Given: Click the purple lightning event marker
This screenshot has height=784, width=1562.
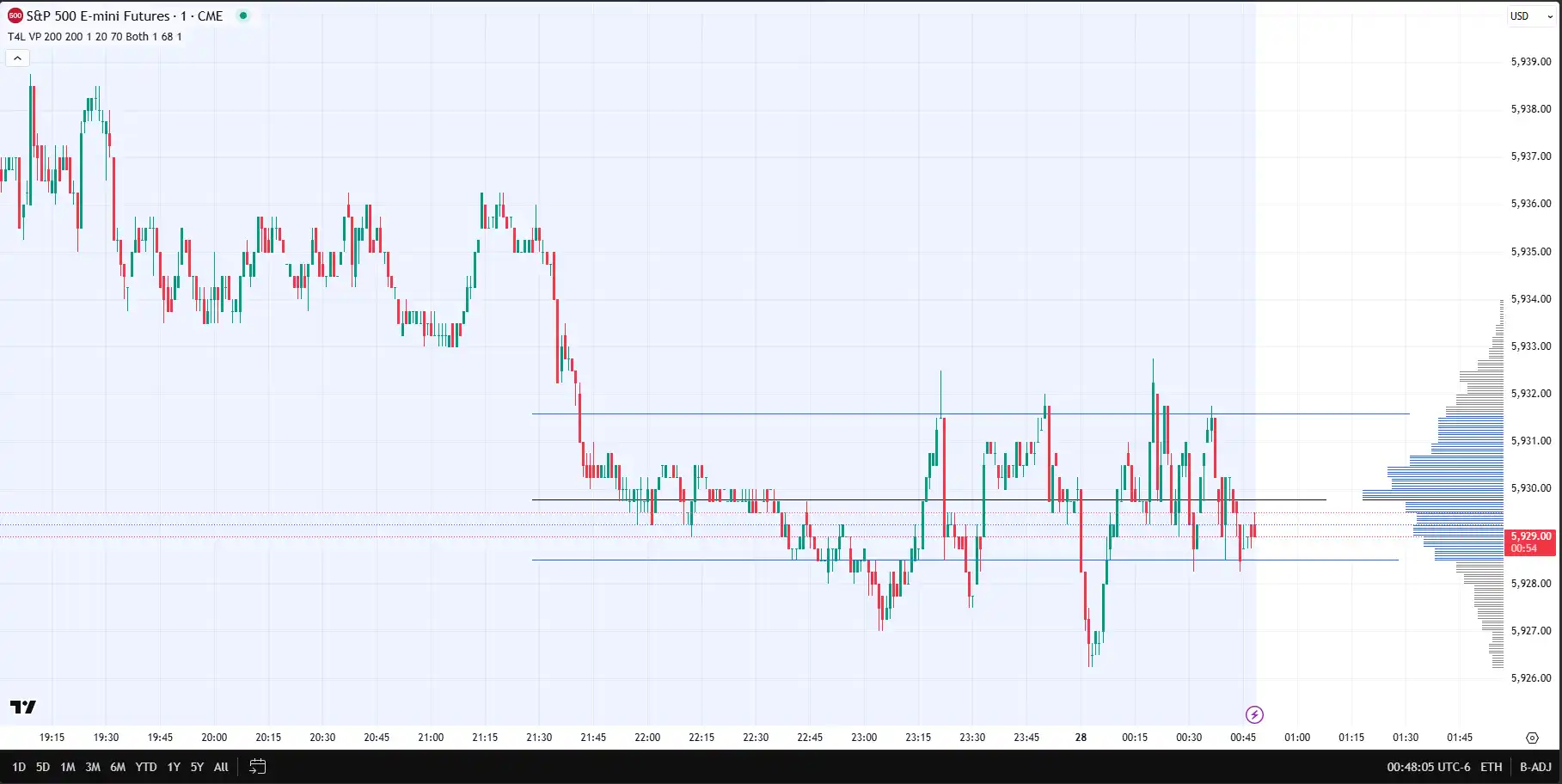Looking at the screenshot, I should point(1254,714).
